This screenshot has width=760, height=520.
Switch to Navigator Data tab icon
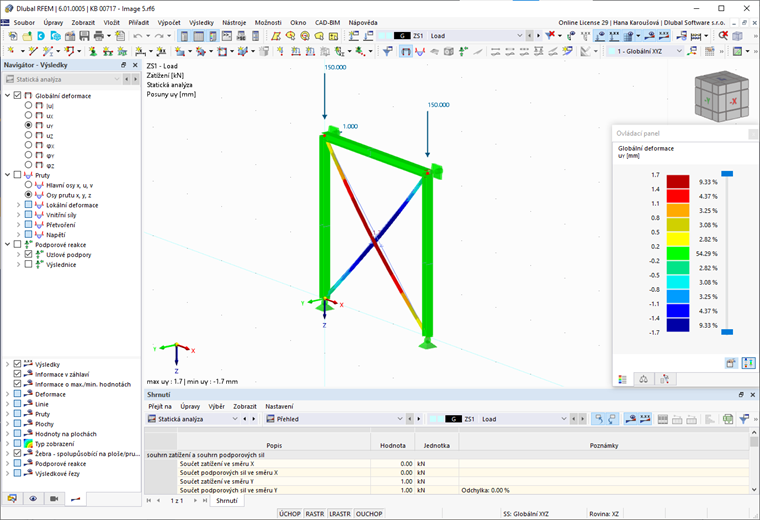click(x=12, y=499)
